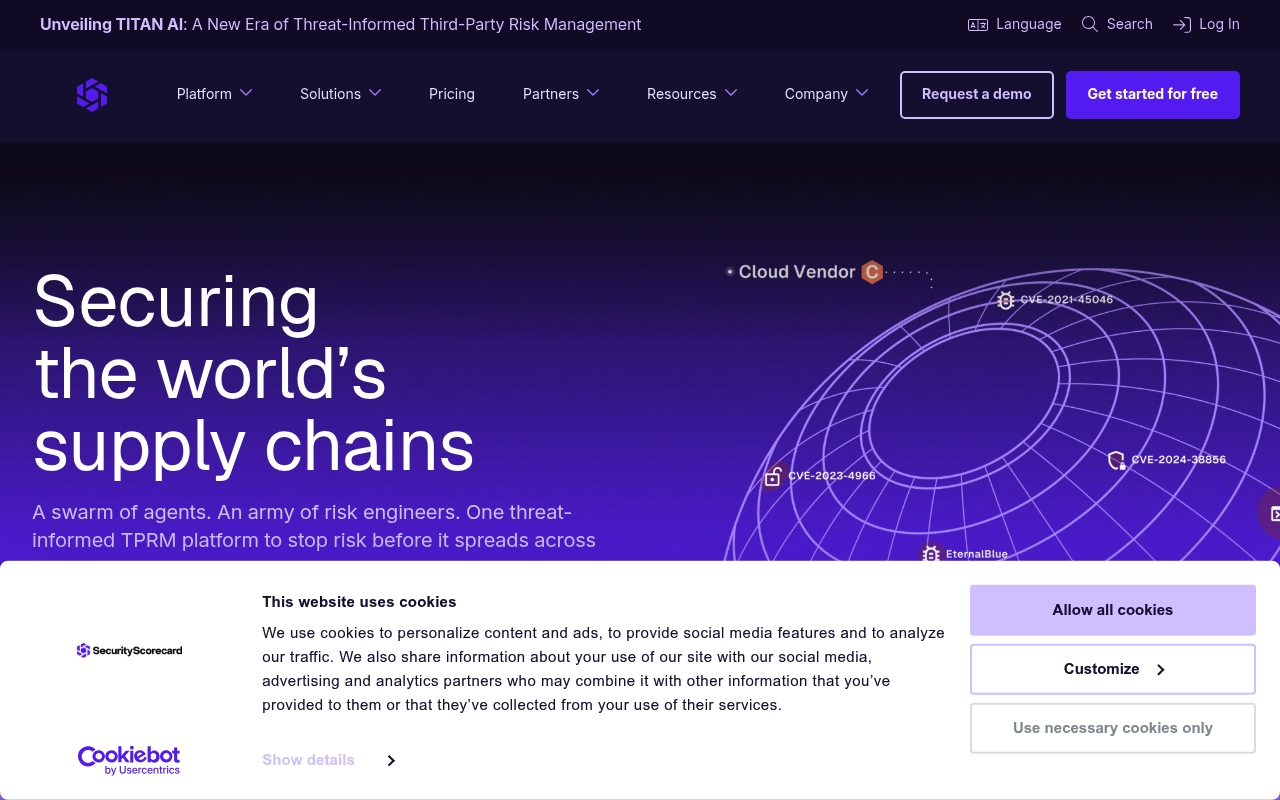Click the CVE-2021-45046 bug icon
This screenshot has height=800, width=1280.
pyautogui.click(x=1006, y=300)
